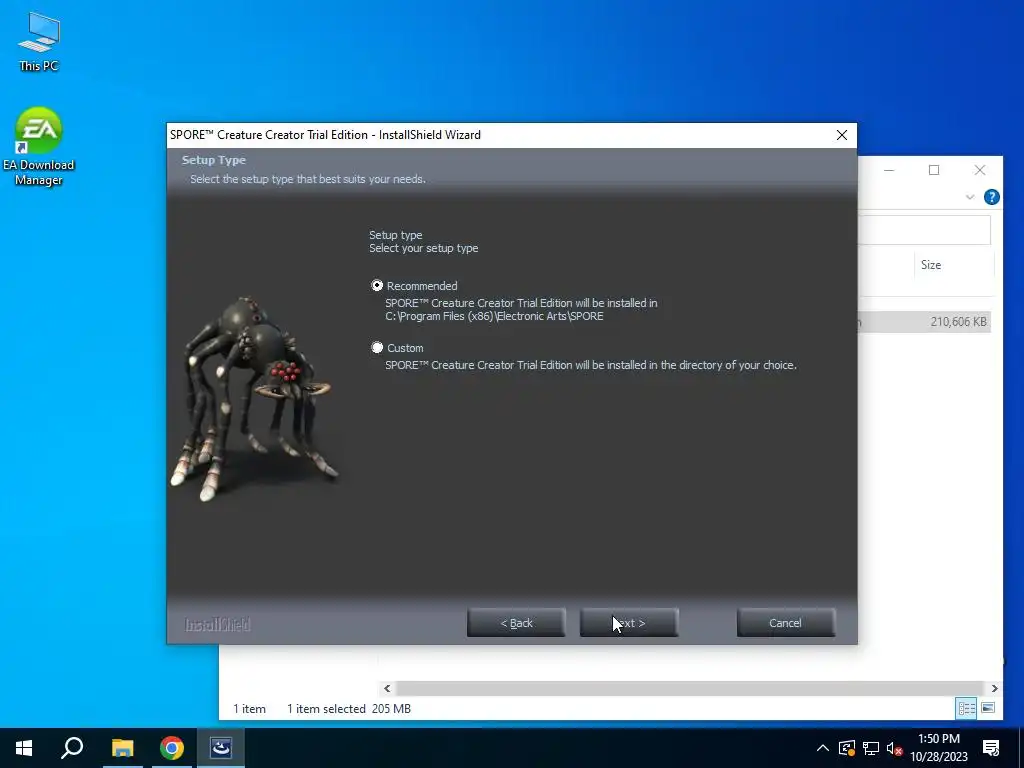This screenshot has height=768, width=1024.
Task: Switch to installer taskbar icon
Action: point(221,748)
